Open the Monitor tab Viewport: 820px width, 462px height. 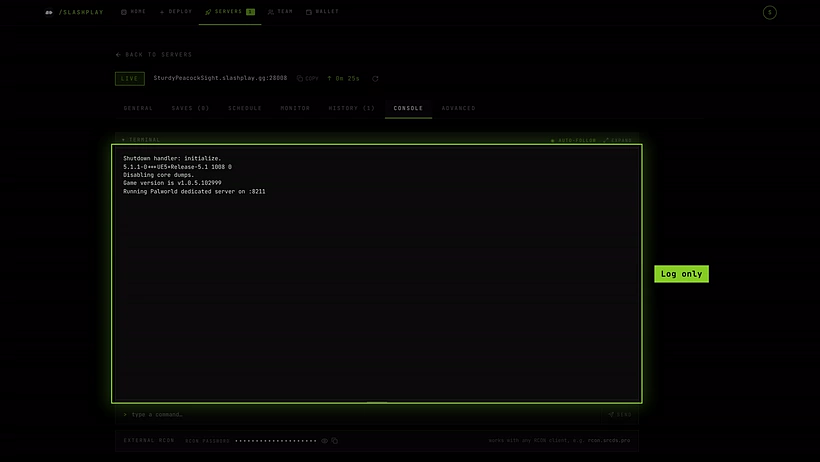coord(295,108)
